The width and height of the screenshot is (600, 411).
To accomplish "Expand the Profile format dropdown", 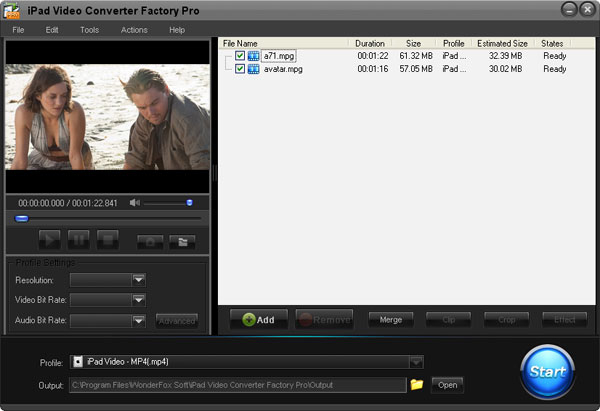I will pyautogui.click(x=416, y=362).
